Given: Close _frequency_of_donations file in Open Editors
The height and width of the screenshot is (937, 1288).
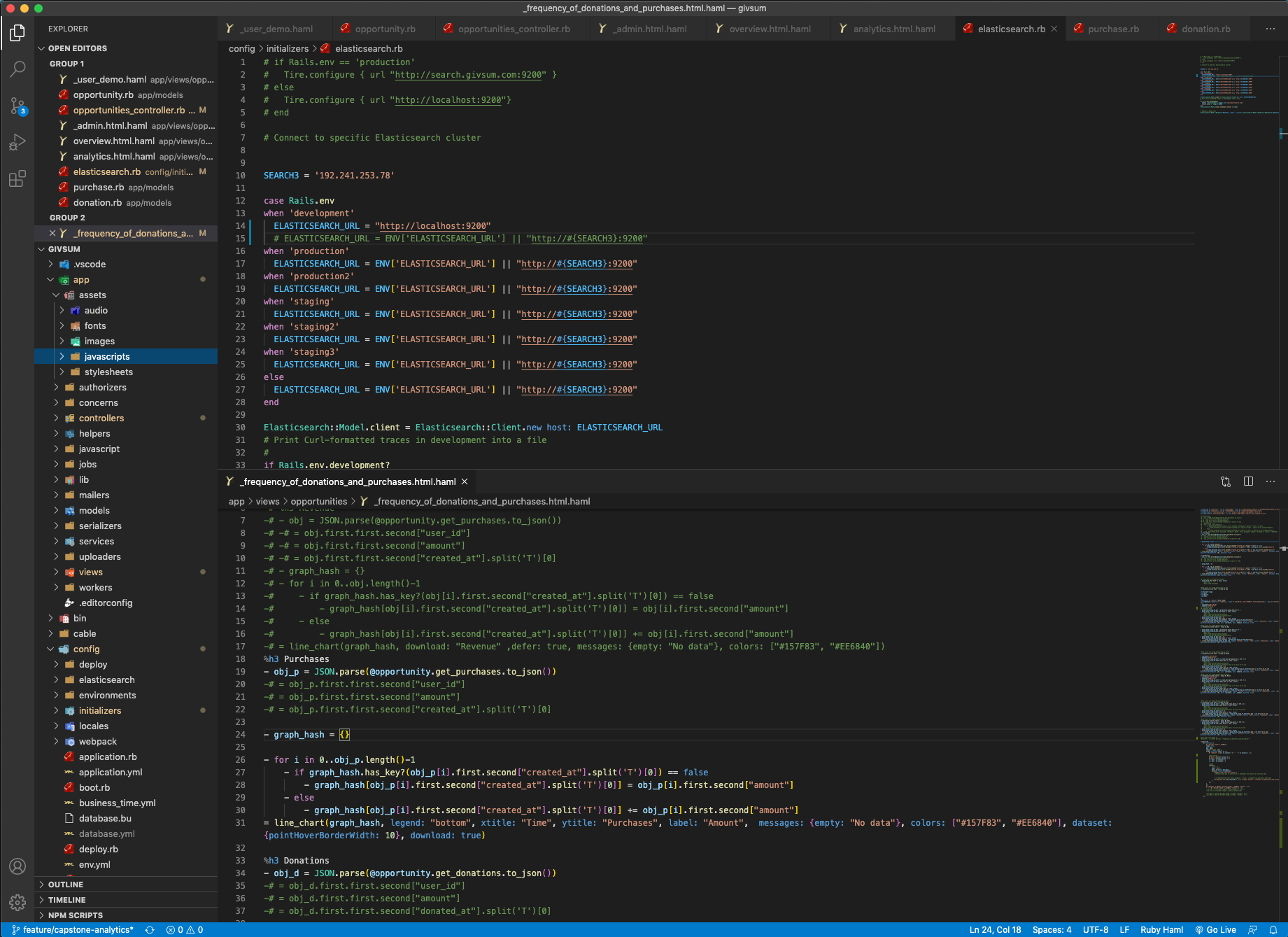Looking at the screenshot, I should click(x=52, y=233).
